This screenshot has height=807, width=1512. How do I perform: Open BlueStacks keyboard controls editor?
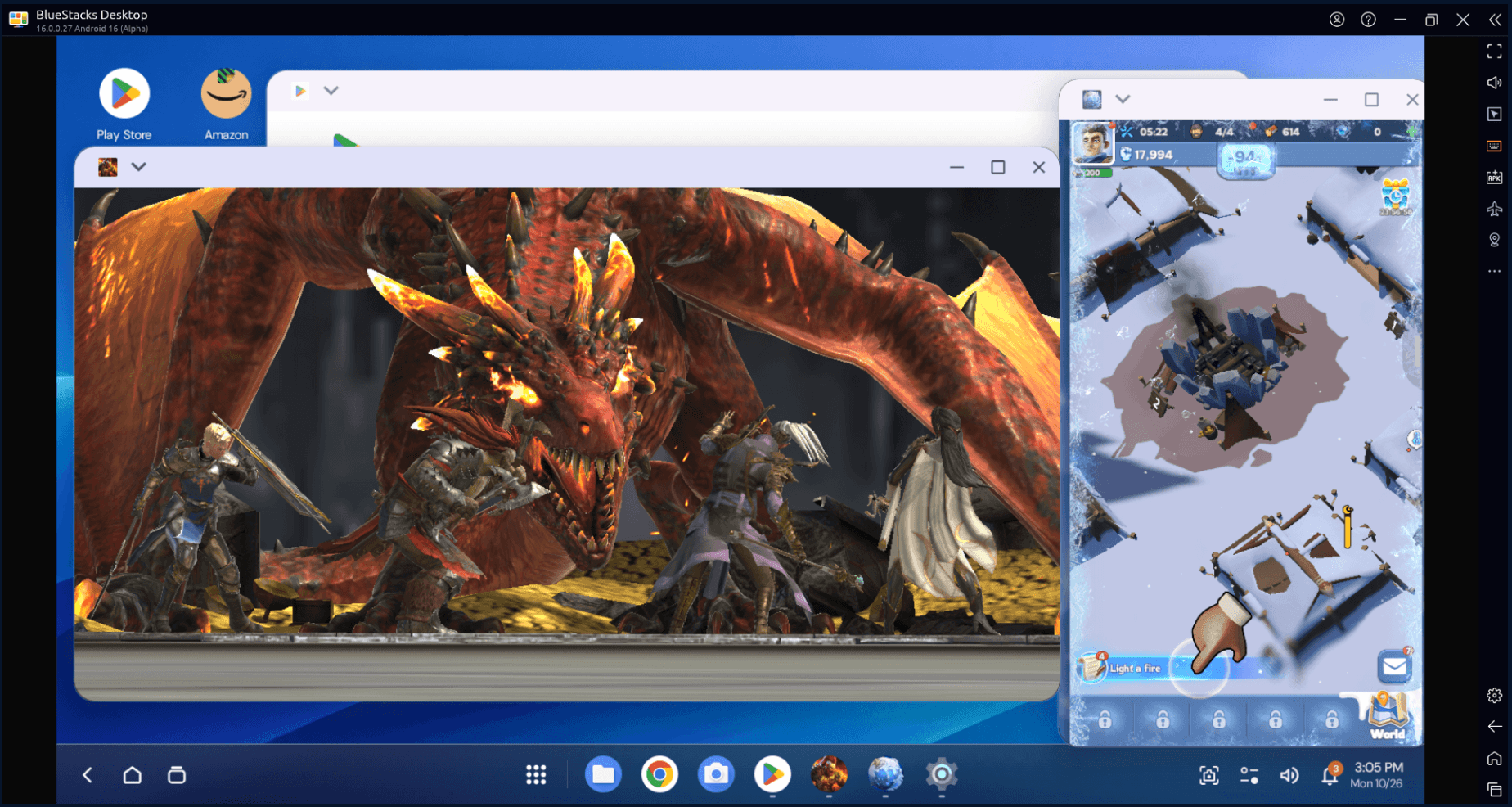(x=1494, y=146)
